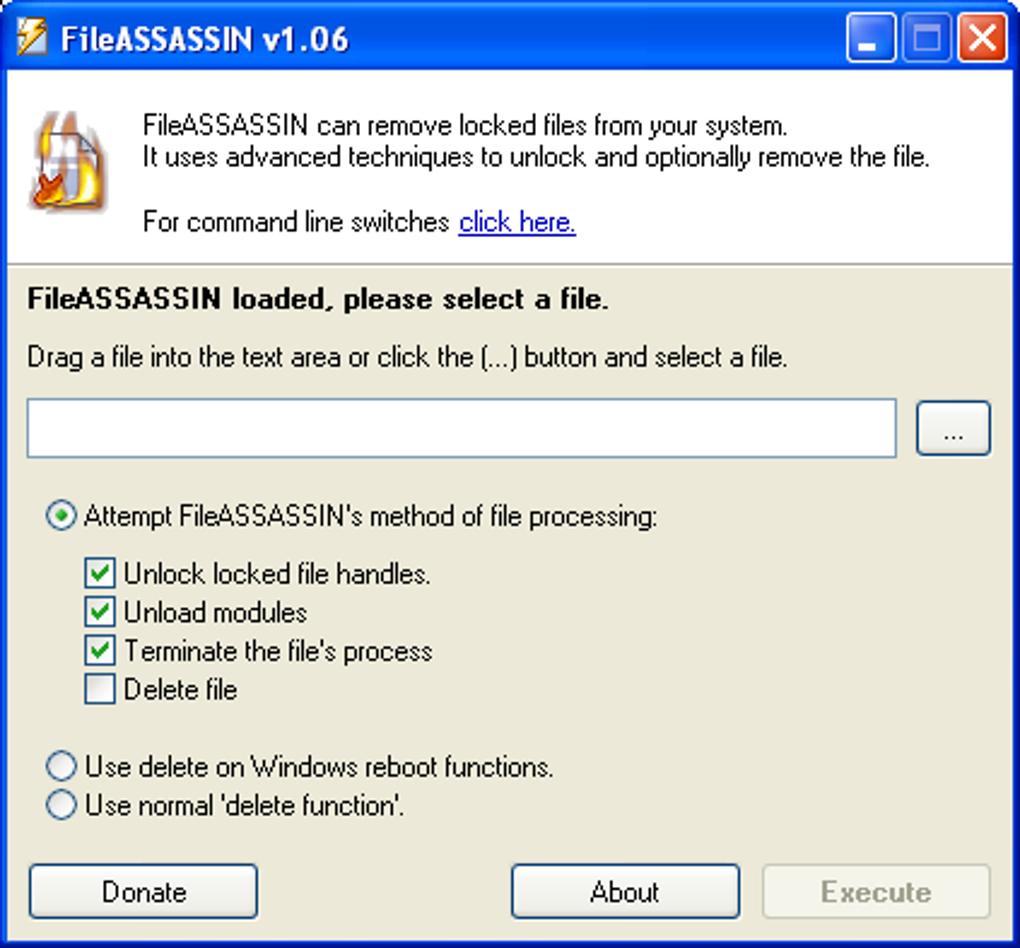Minimize the FileASSASSIN window
The image size is (1020, 948).
(x=870, y=38)
